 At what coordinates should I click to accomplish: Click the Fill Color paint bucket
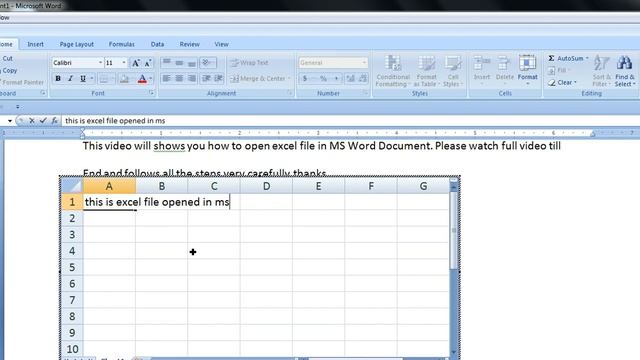(x=124, y=78)
